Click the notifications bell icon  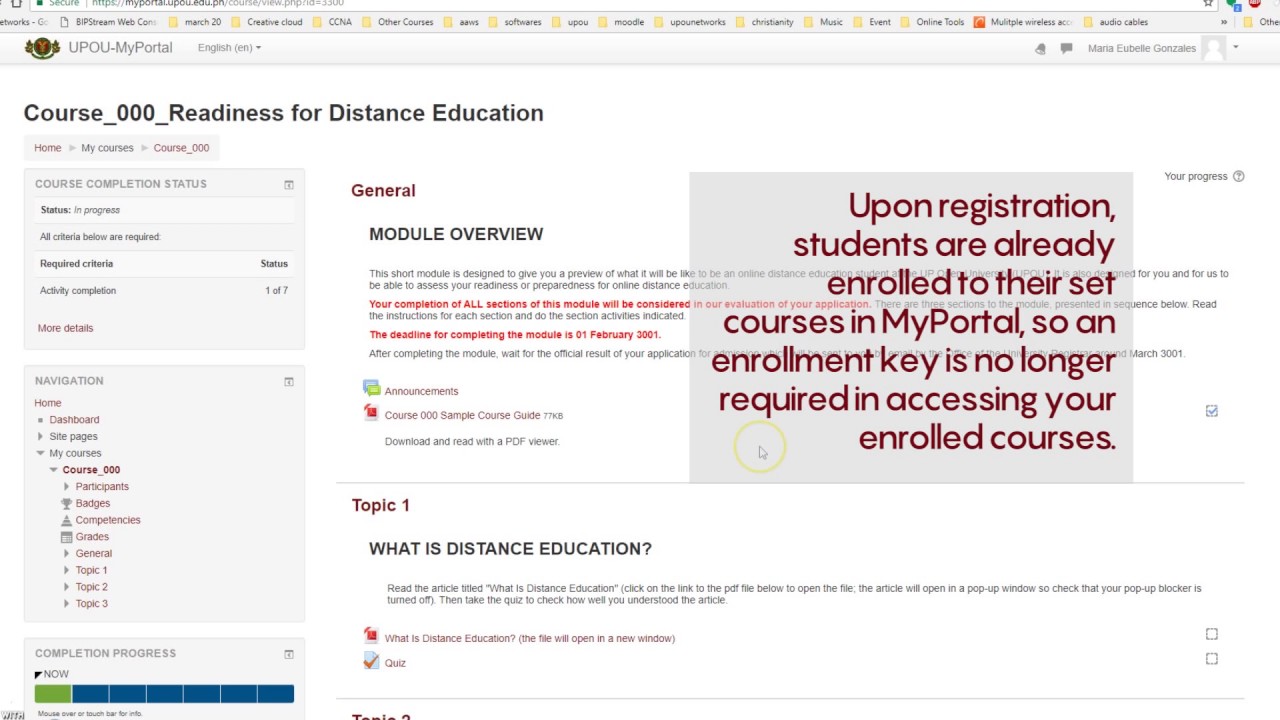pos(1041,48)
